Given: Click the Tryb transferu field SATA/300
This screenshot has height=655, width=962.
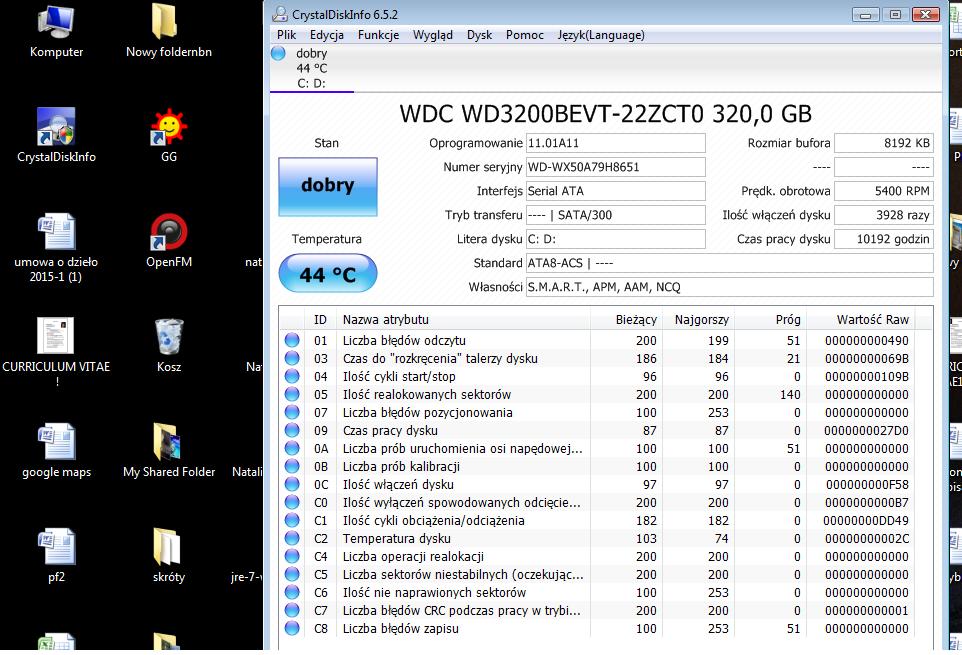Looking at the screenshot, I should click(615, 215).
